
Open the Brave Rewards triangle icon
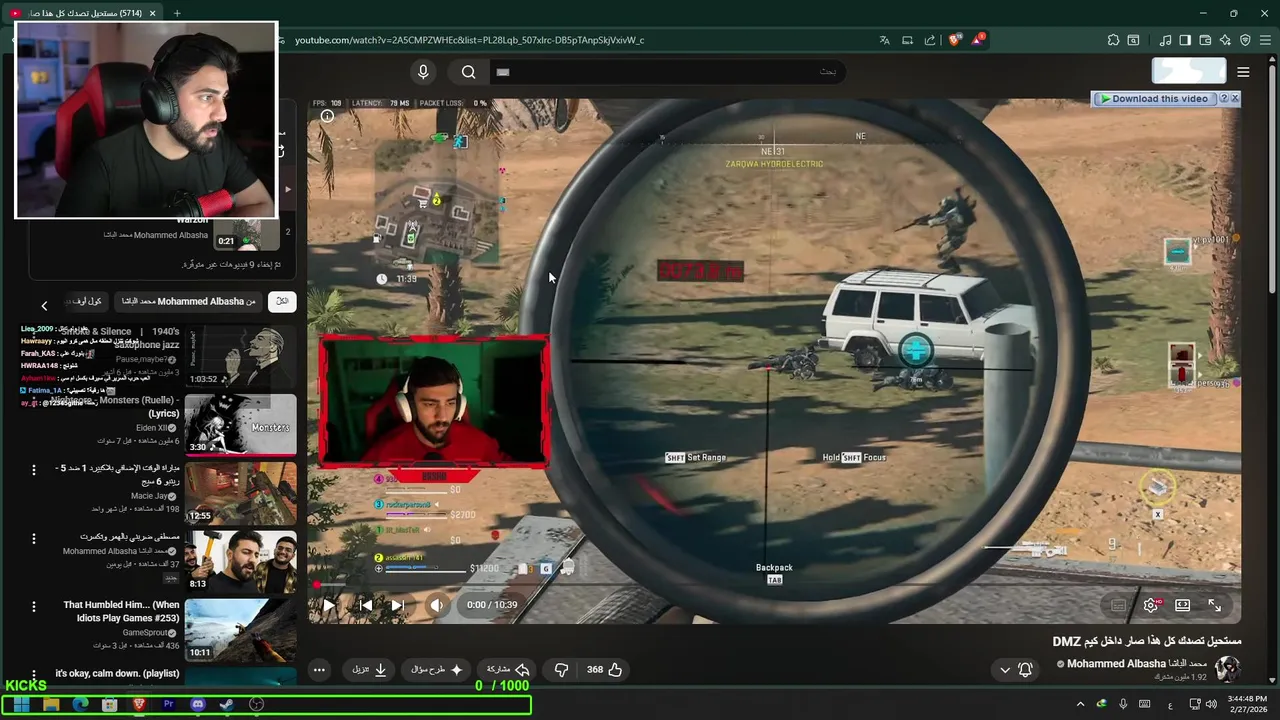pos(978,40)
